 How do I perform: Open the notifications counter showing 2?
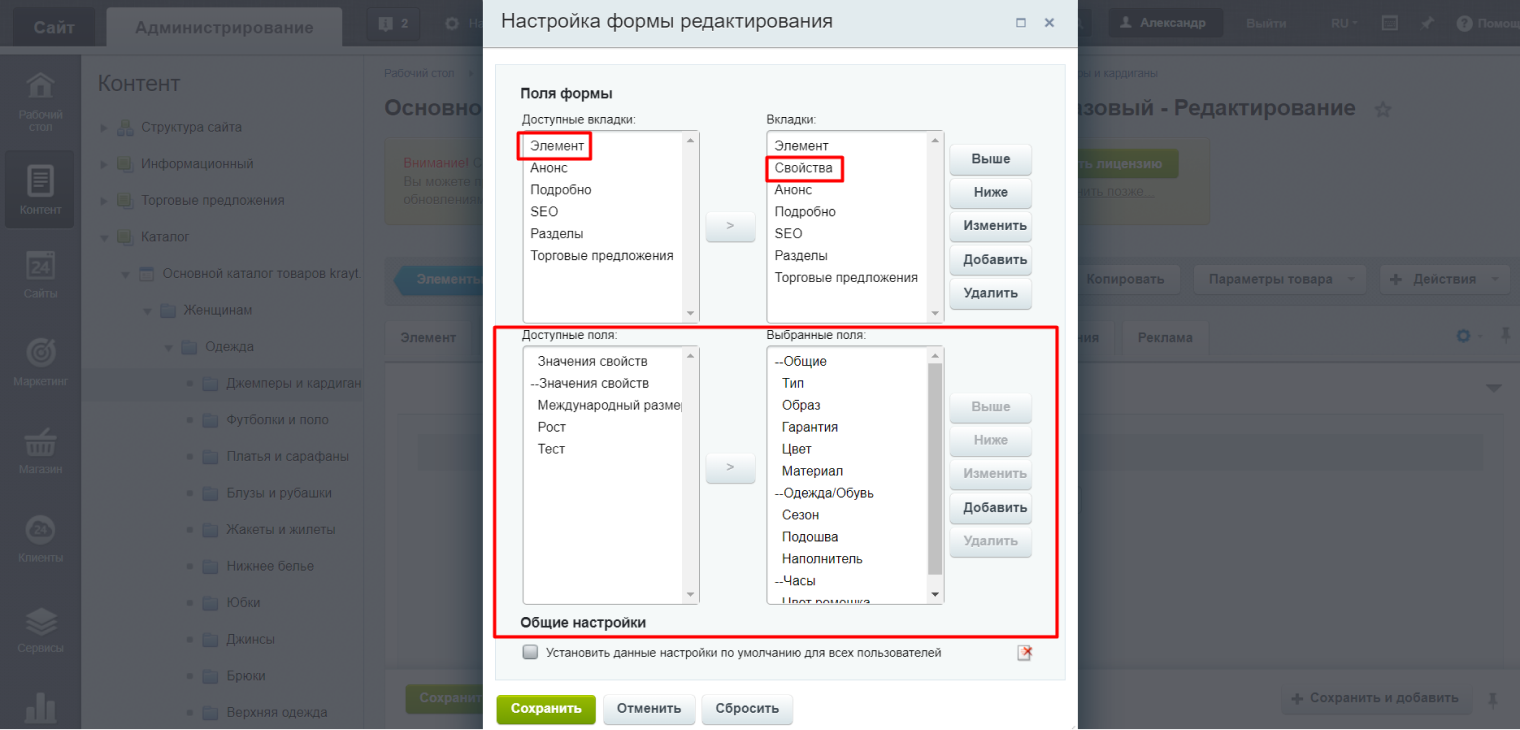(393, 23)
